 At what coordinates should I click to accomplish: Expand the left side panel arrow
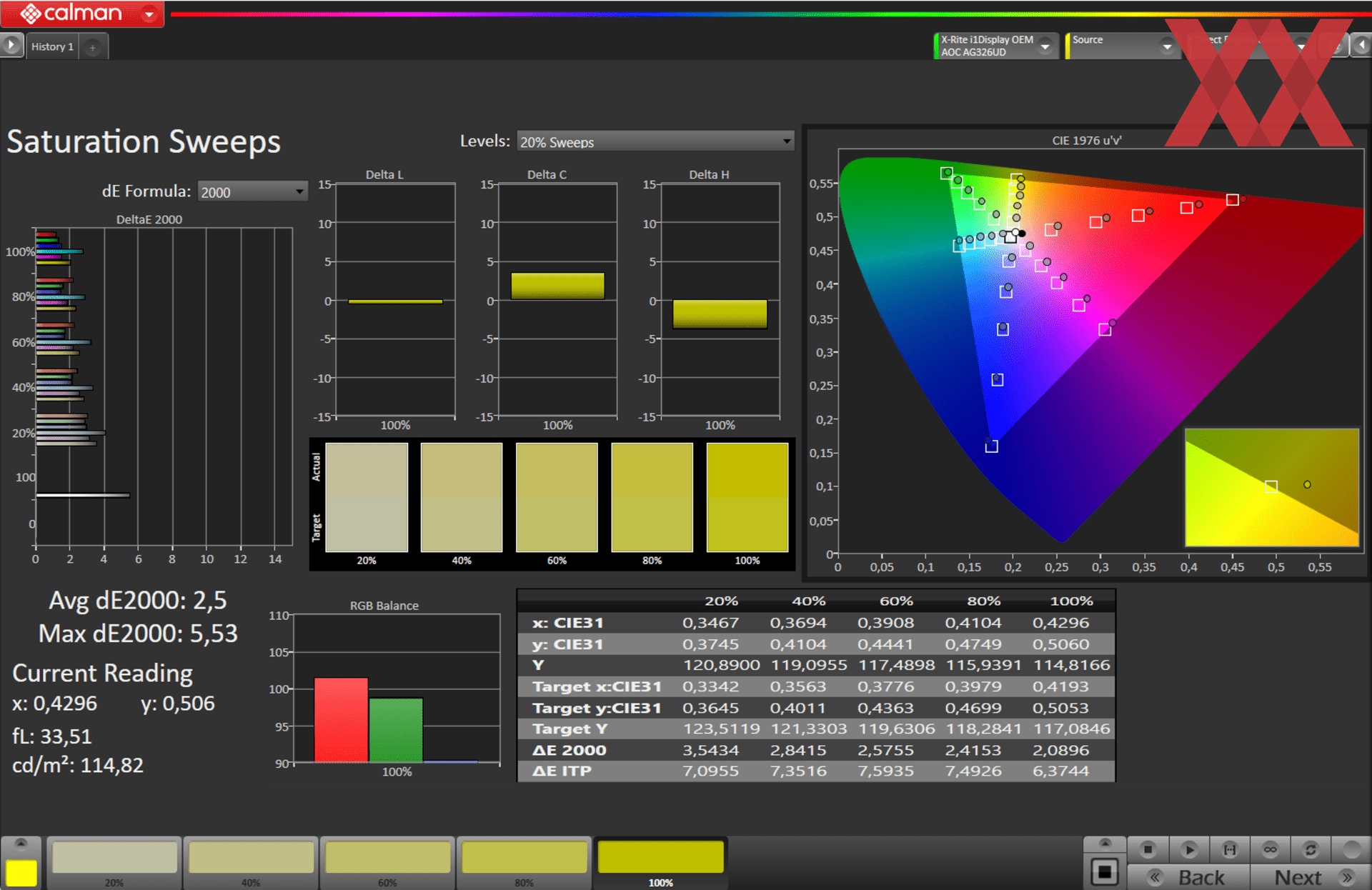pos(11,45)
